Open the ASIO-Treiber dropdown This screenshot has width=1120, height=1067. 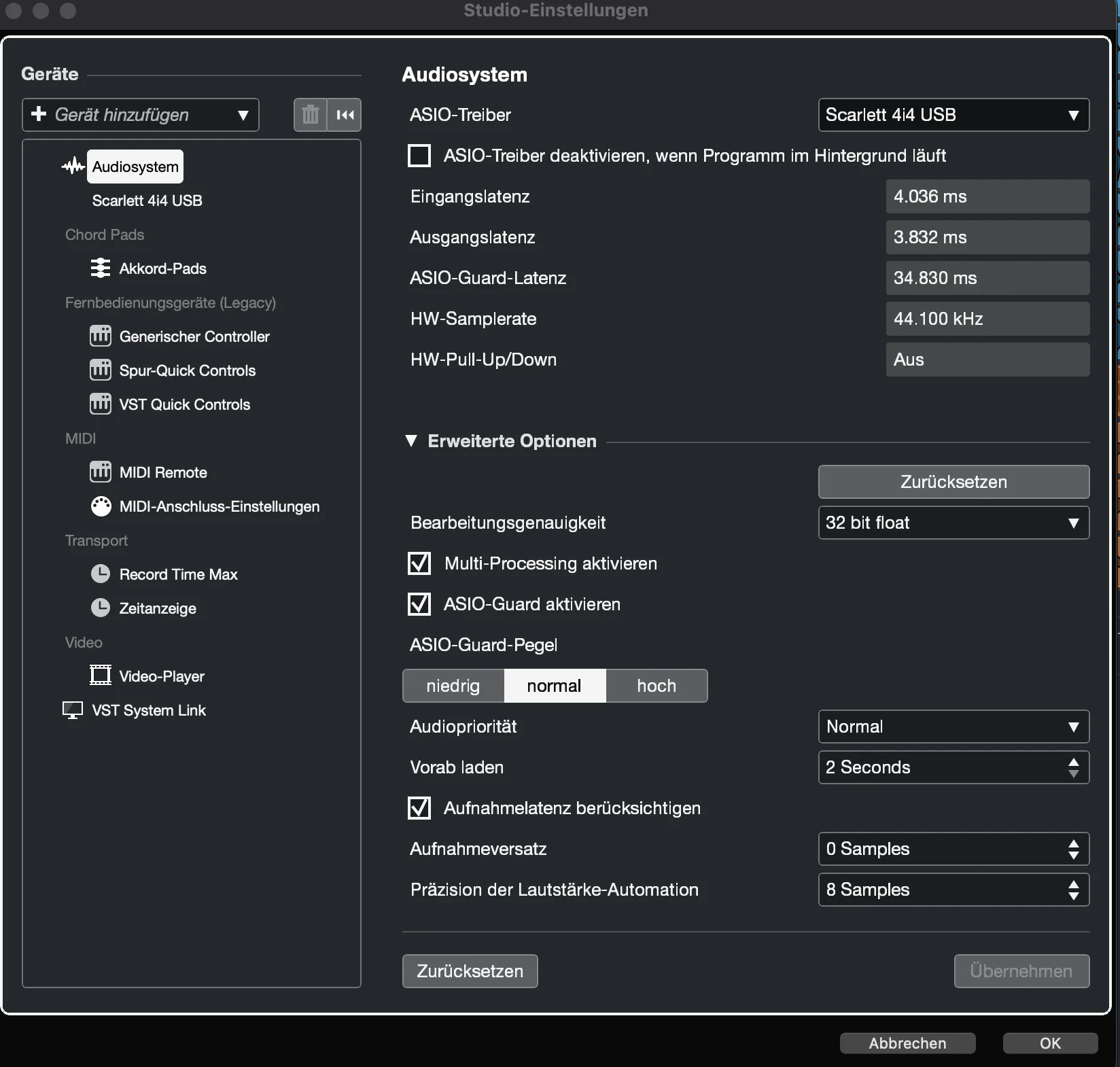click(x=953, y=115)
